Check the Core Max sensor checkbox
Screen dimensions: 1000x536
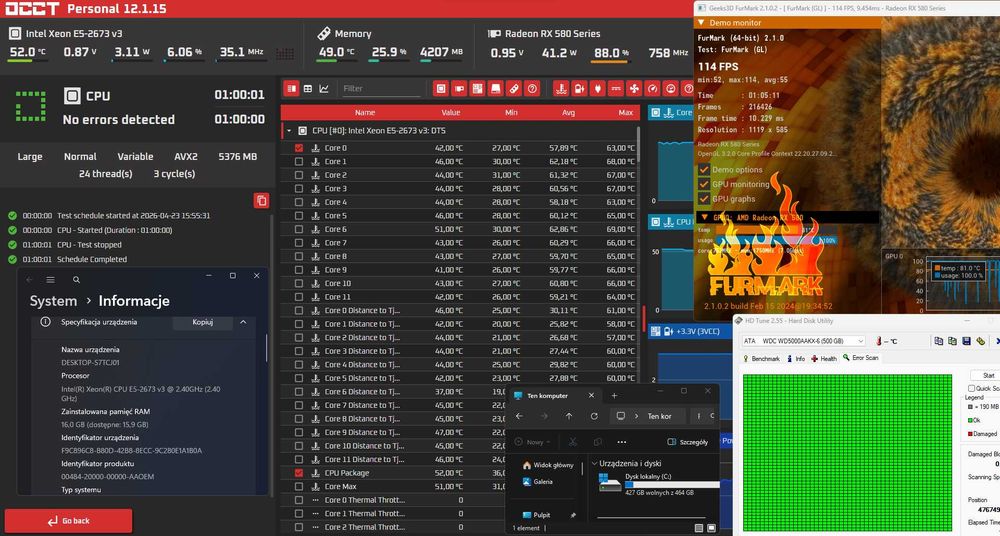pos(298,486)
